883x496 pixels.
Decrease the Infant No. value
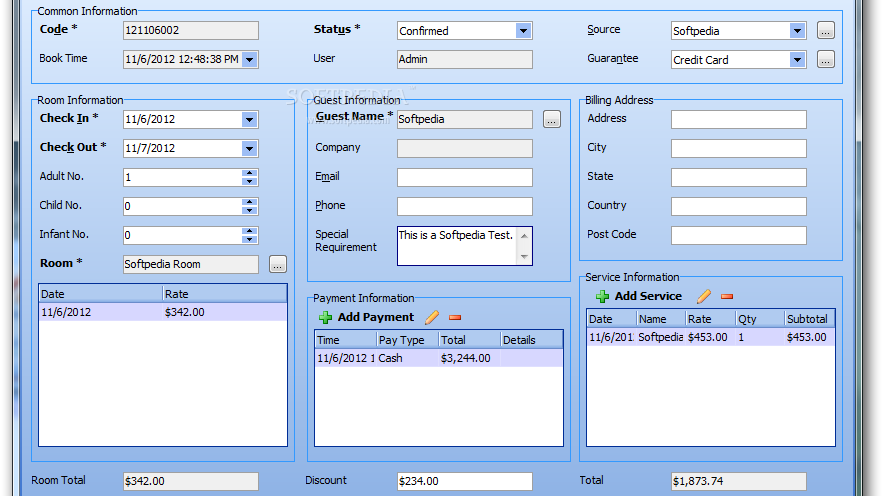coord(249,239)
